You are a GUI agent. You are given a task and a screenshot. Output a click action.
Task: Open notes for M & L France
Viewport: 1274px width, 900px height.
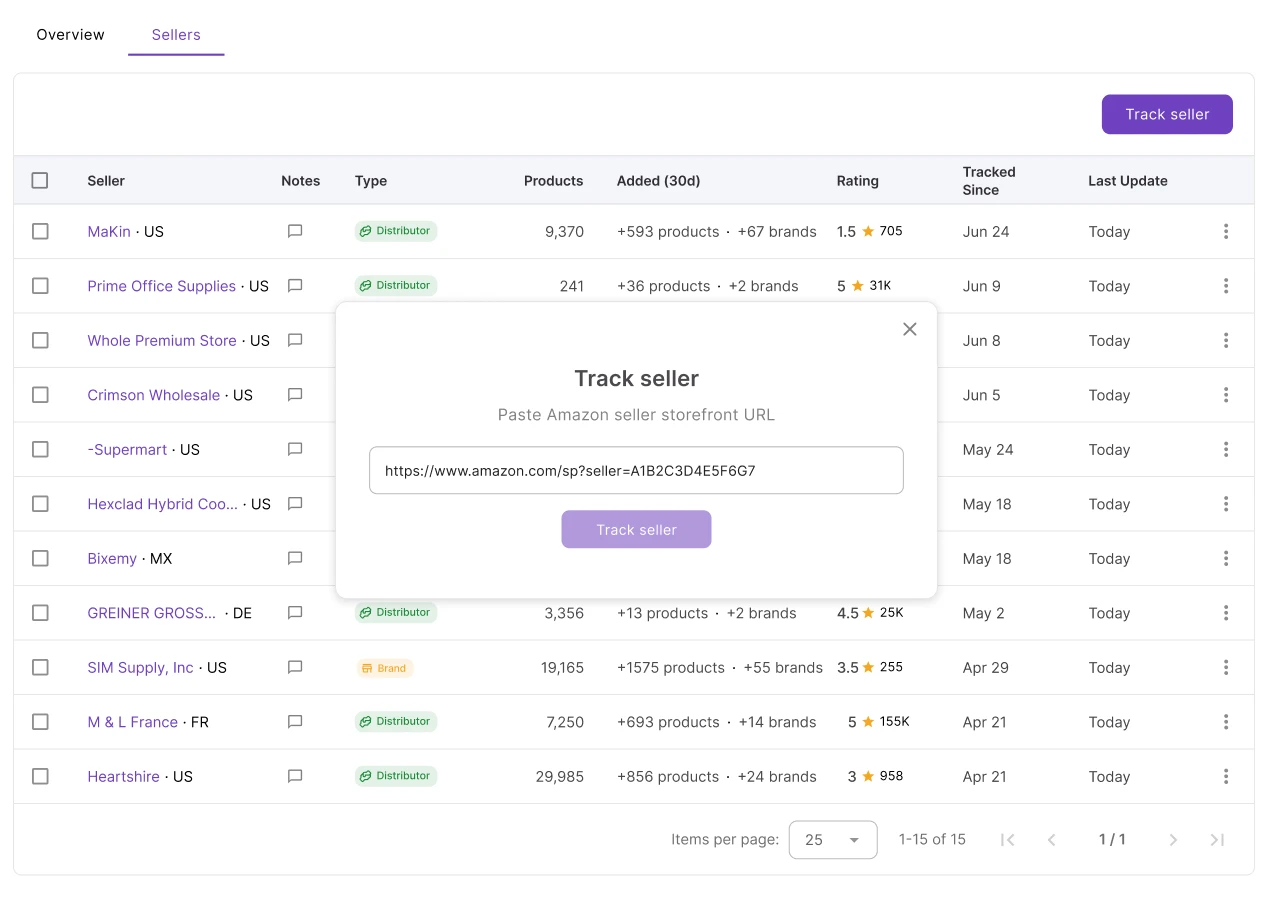[295, 721]
